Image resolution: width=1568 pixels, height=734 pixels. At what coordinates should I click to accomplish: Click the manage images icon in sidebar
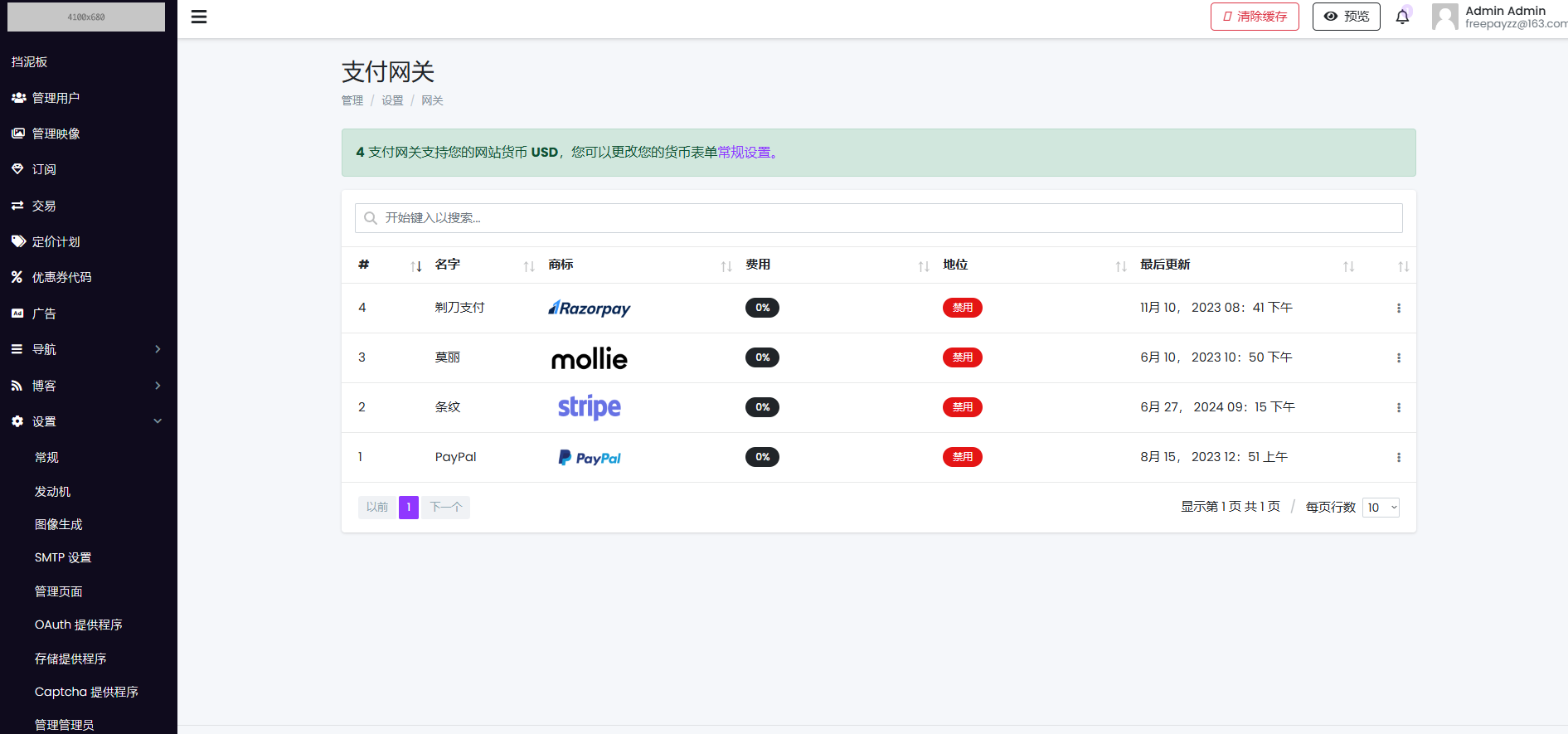tap(18, 134)
